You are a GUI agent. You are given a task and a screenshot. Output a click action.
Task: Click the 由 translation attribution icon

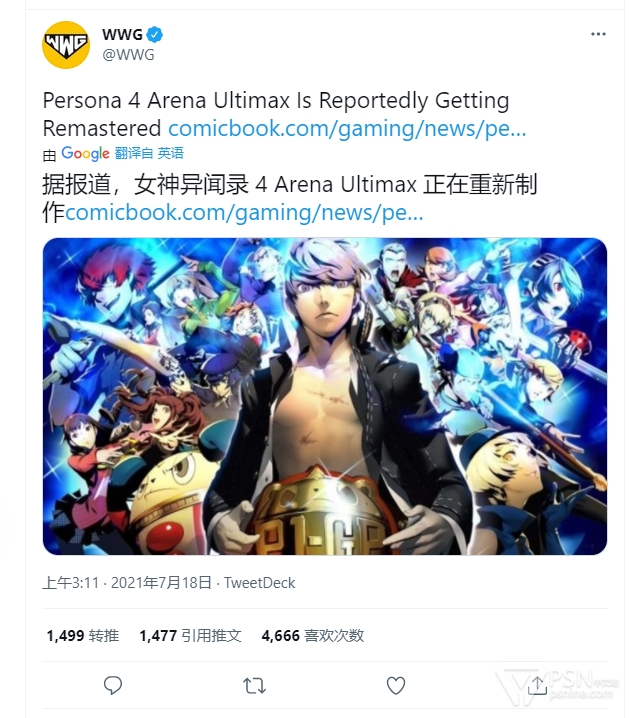point(49,155)
